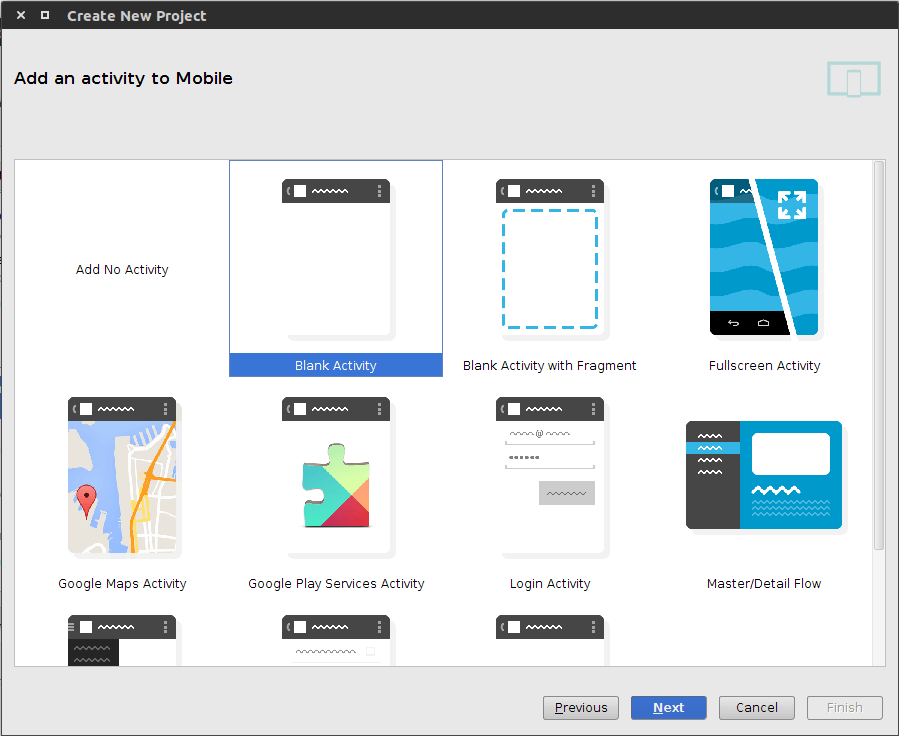
Task: Select the navigation drawer template in bottom row
Action: tap(122, 640)
